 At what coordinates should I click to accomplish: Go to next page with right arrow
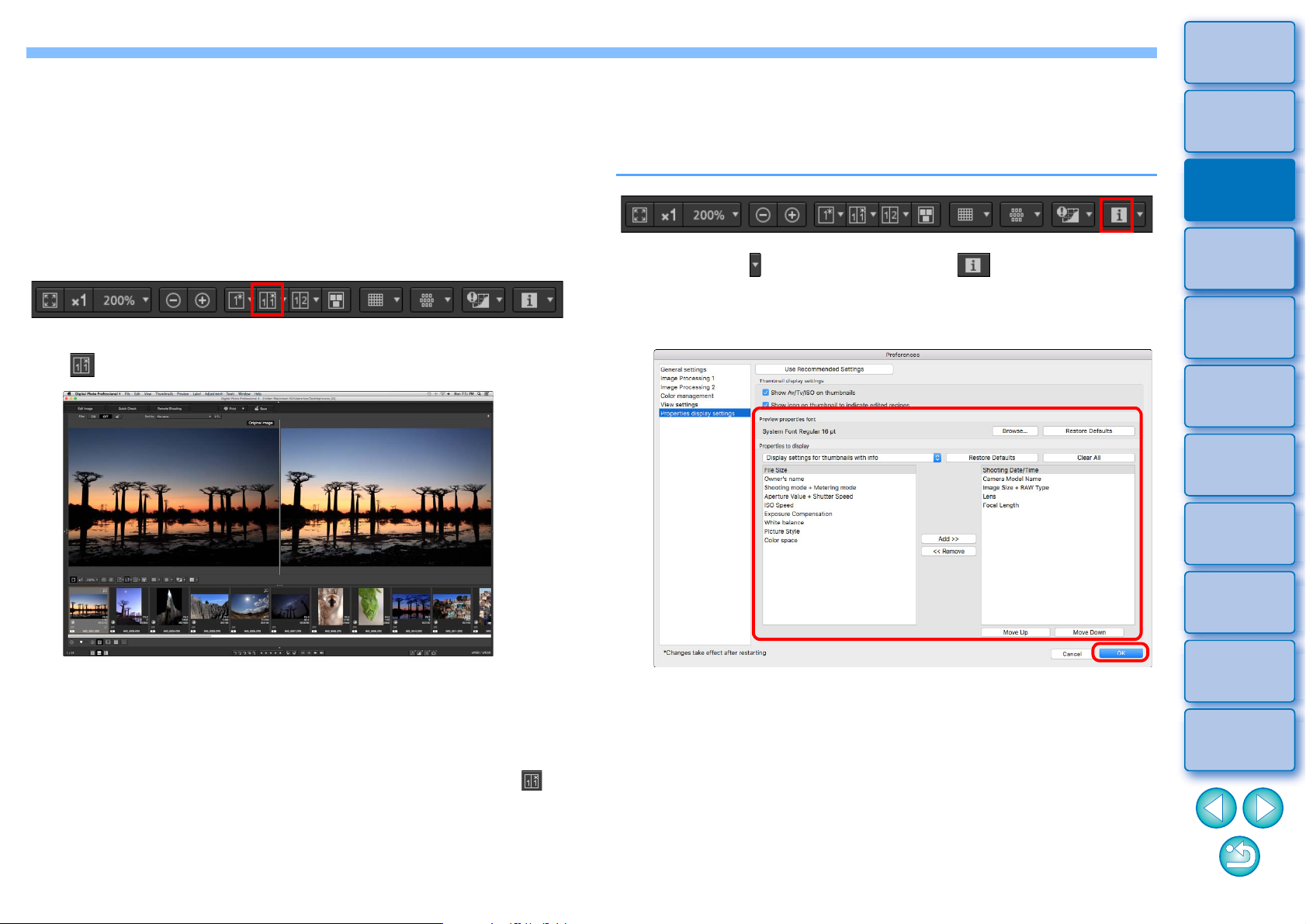point(1263,808)
